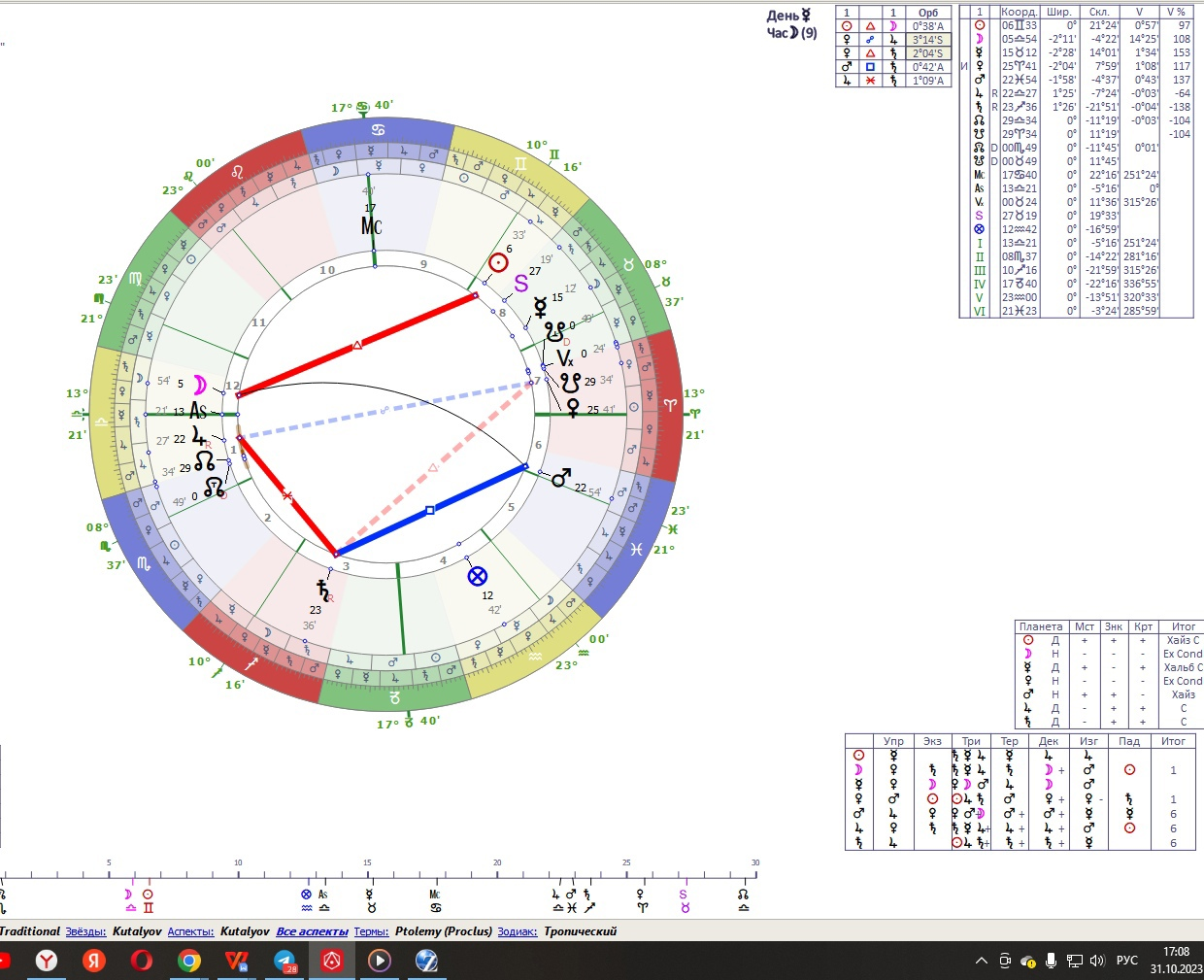The height and width of the screenshot is (980, 1204).
Task: Switch keyboard language via РУС indicator
Action: coord(1126,961)
